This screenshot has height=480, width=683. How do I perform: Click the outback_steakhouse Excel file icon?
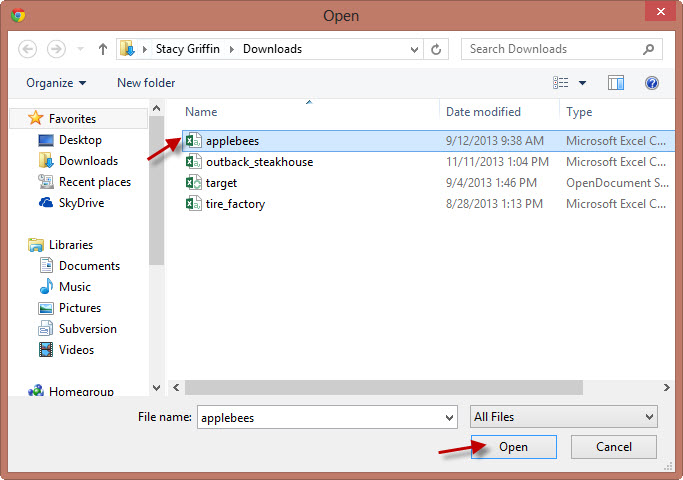pos(194,161)
